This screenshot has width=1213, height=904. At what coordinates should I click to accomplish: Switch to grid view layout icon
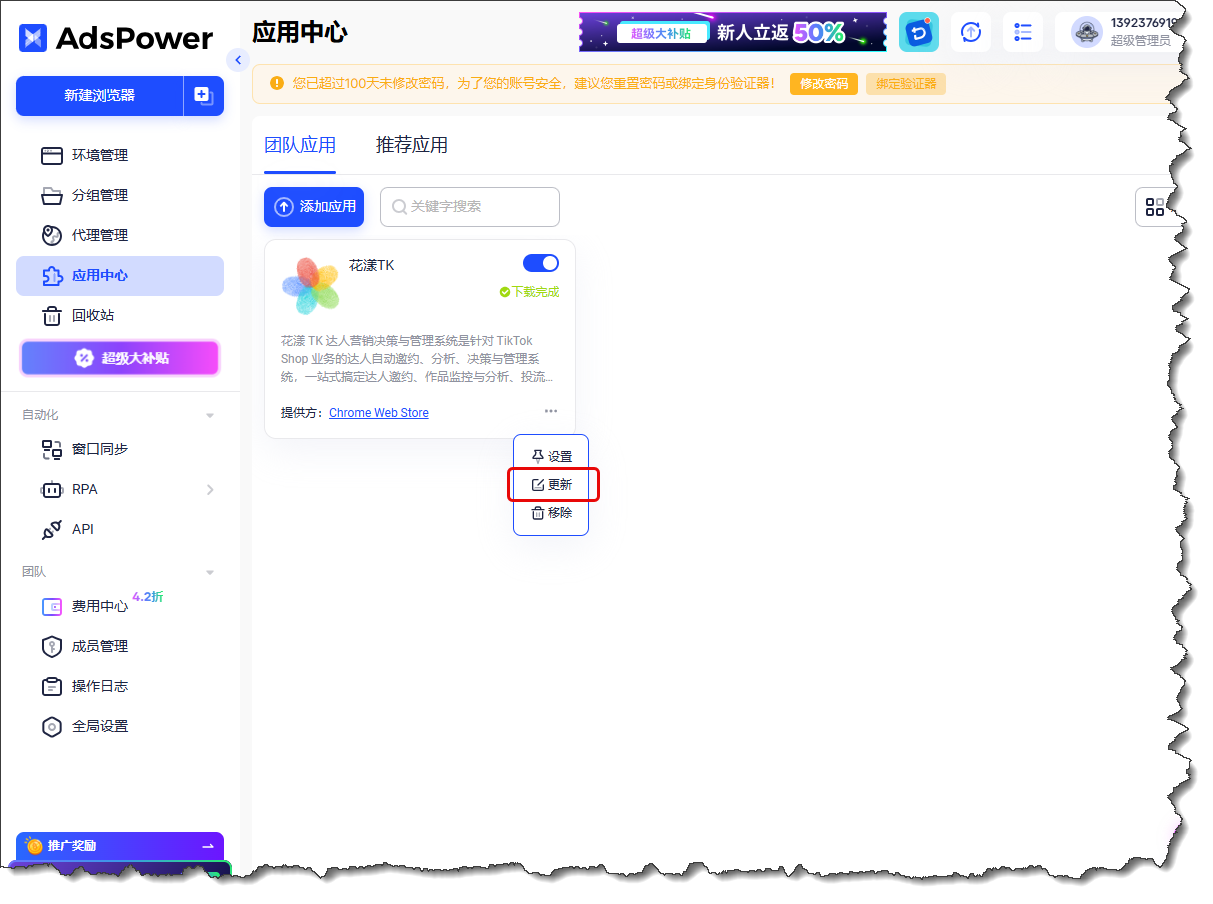click(1154, 207)
